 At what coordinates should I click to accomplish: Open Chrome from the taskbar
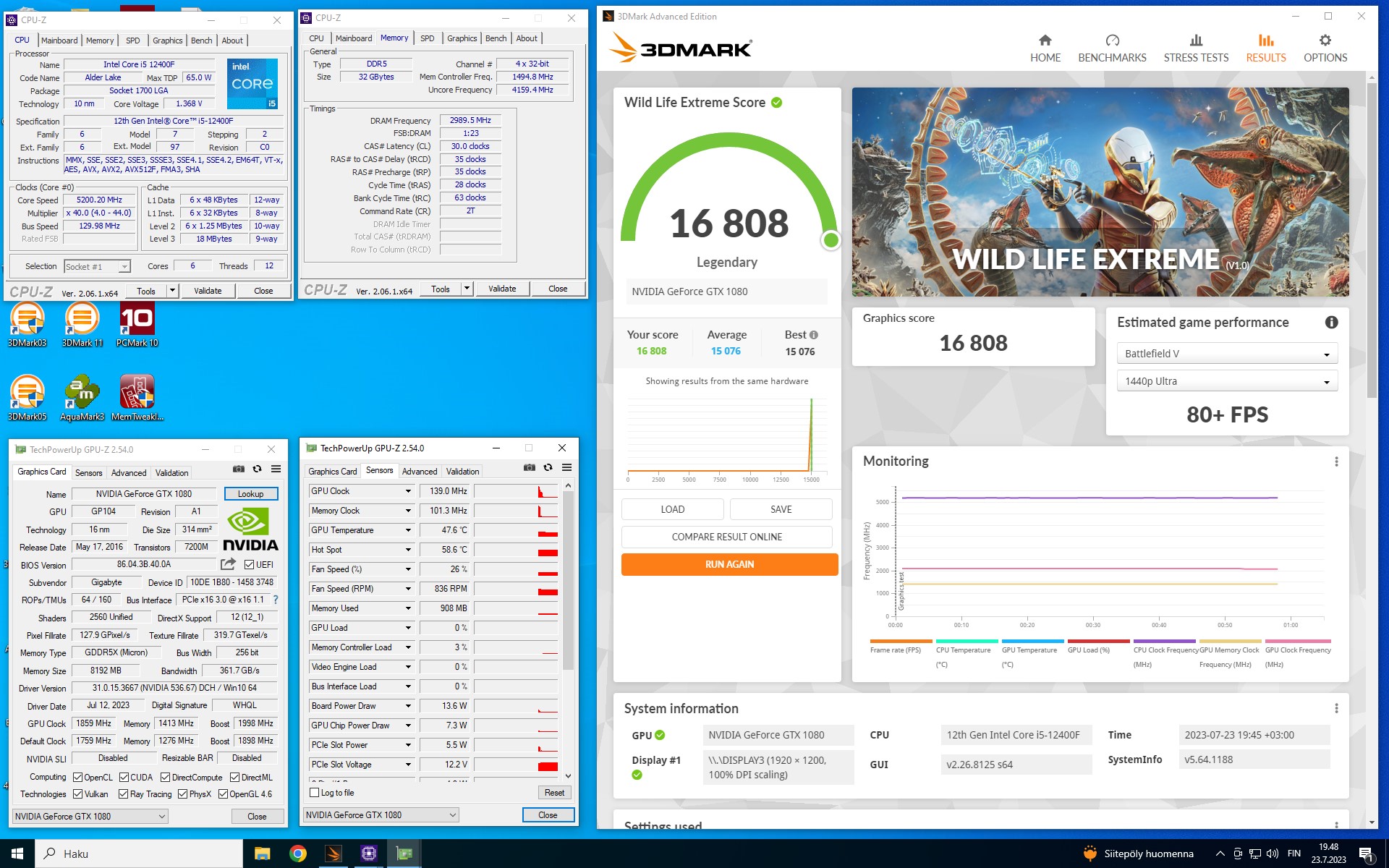tap(297, 854)
